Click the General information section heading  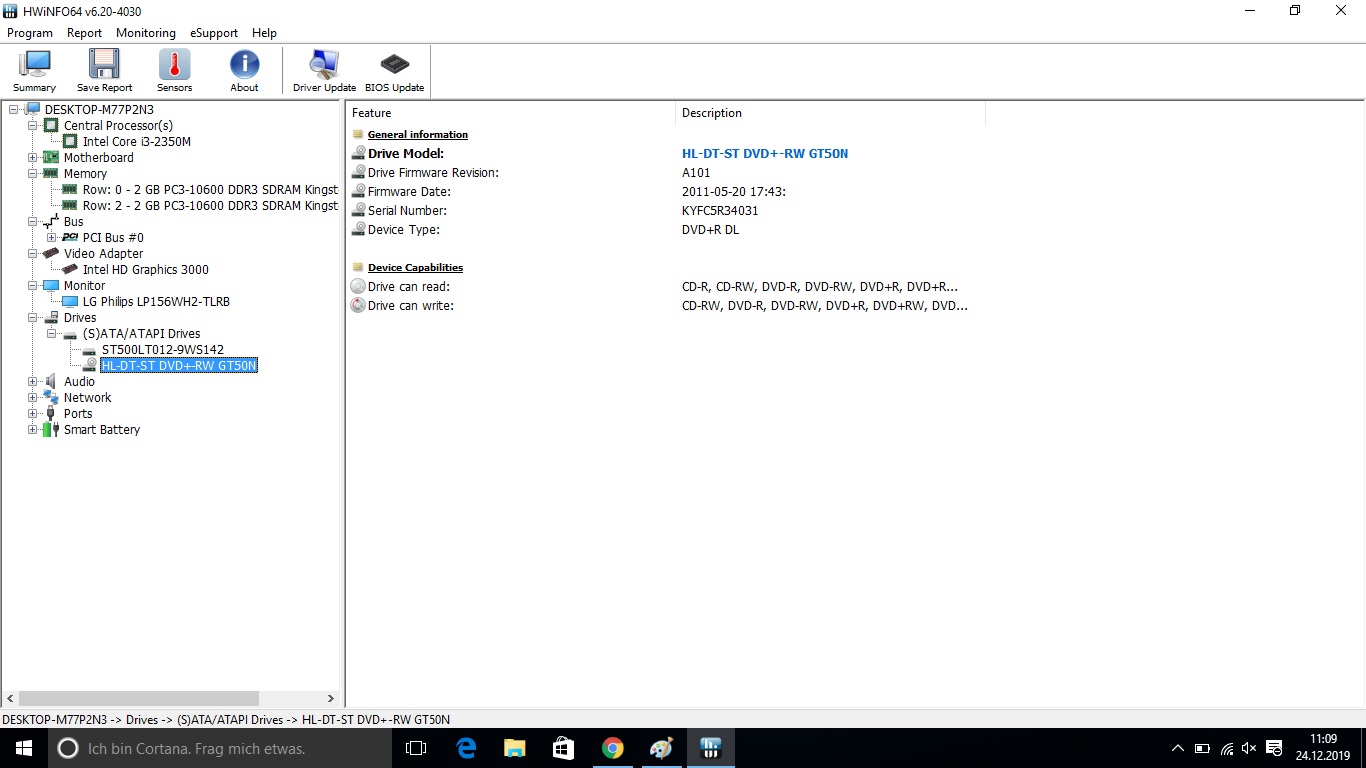tap(417, 135)
